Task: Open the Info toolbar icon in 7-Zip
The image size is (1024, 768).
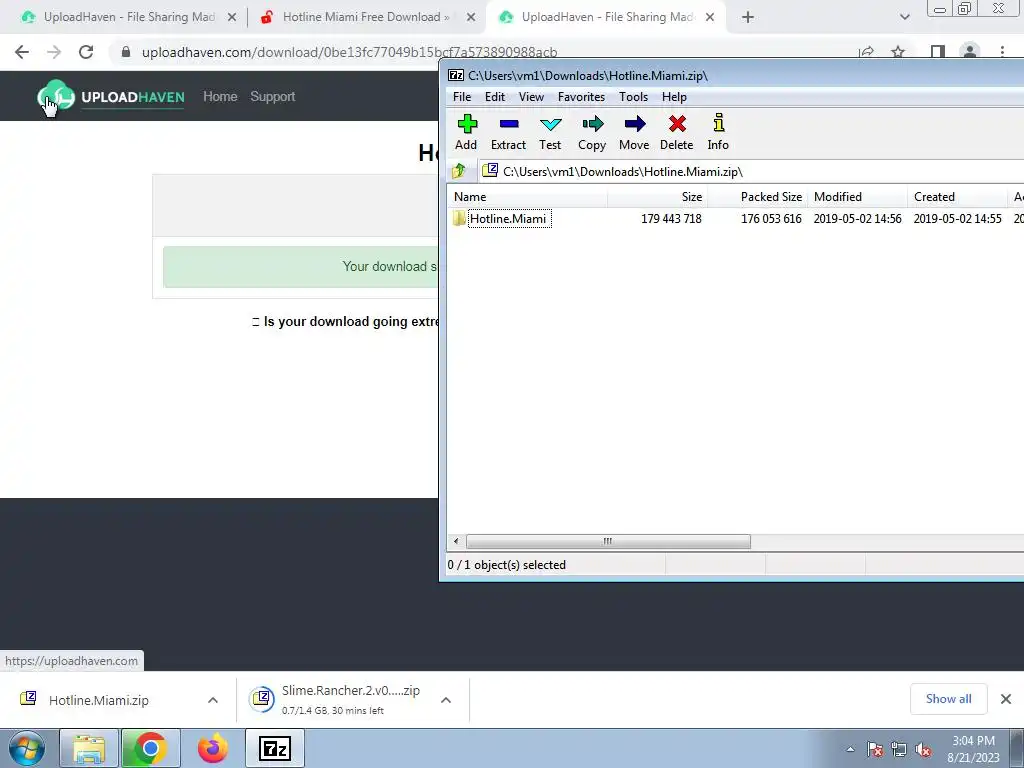Action: pyautogui.click(x=718, y=133)
